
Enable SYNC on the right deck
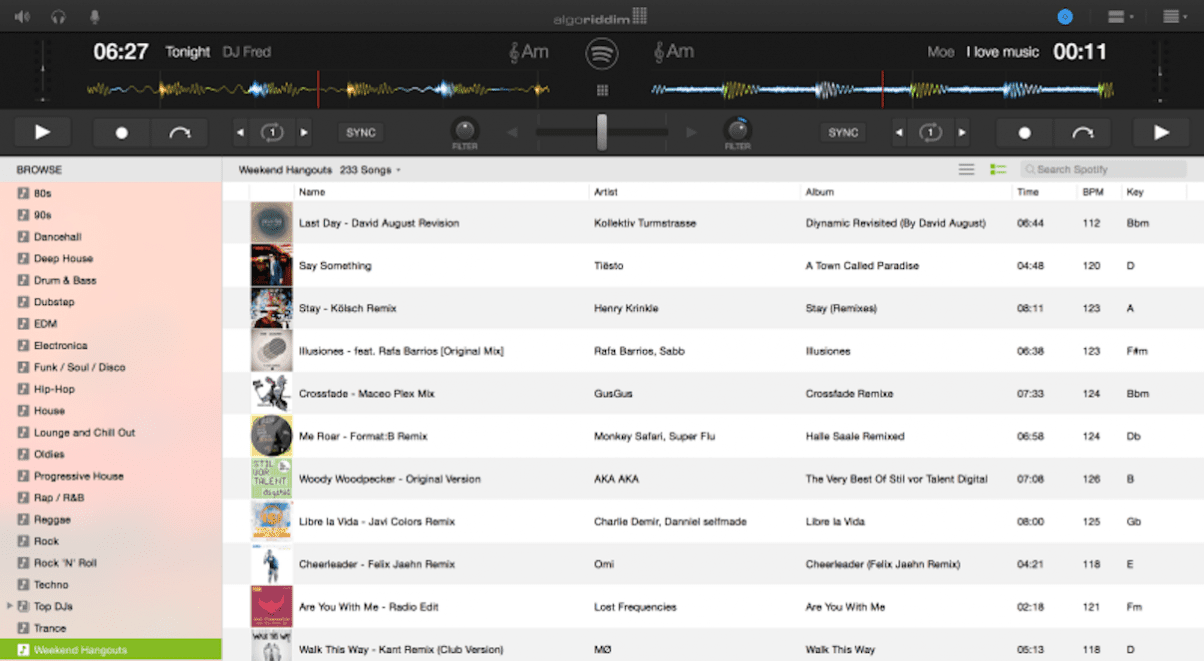(x=843, y=132)
